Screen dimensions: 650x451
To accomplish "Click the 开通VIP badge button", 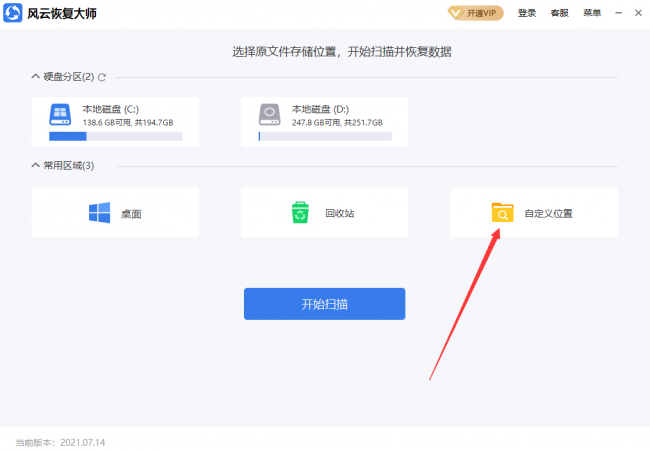I will click(475, 13).
